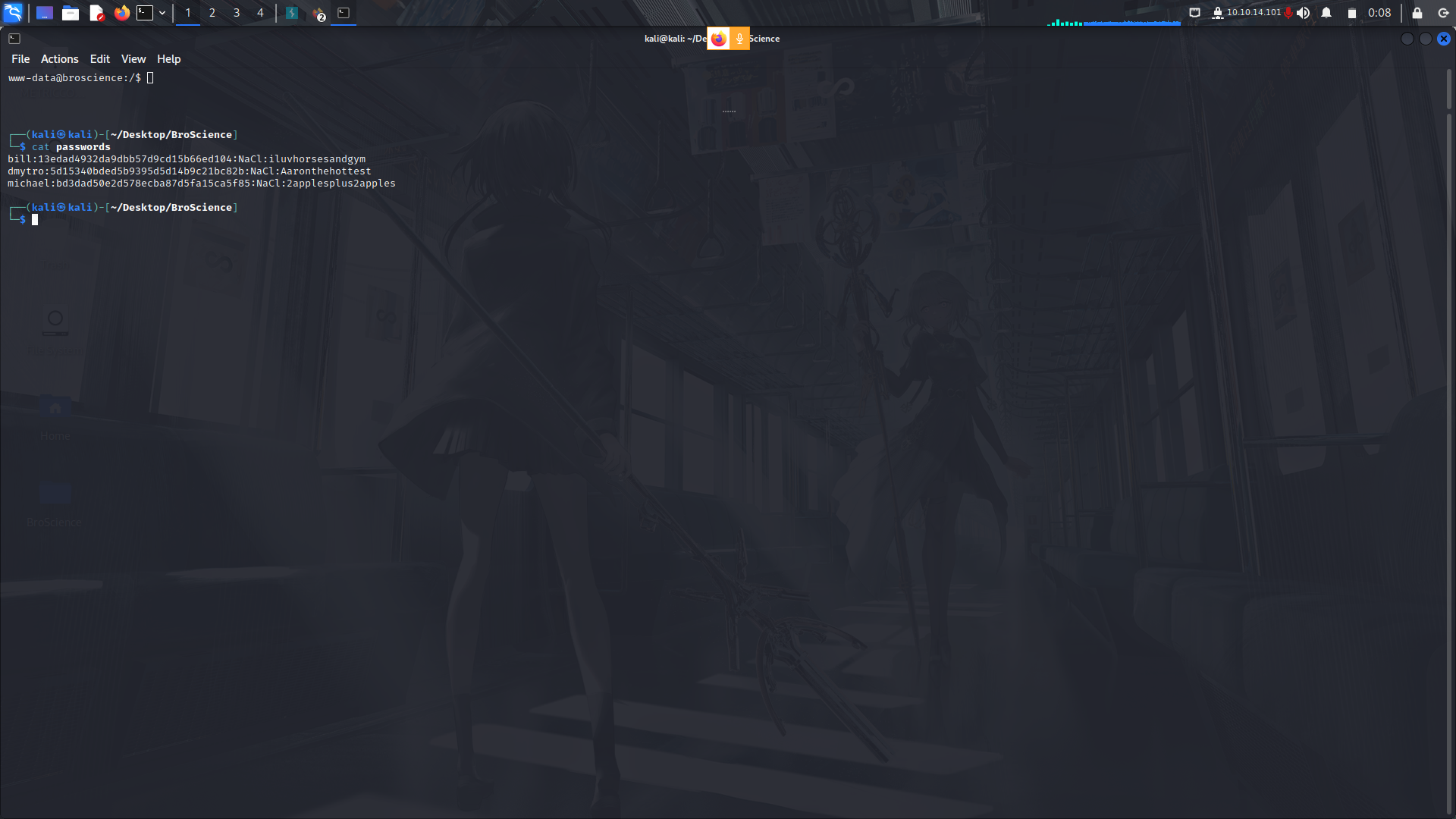Screen dimensions: 1456x819
Task: Open the CherryTree taskbar icon
Action: [x=292, y=12]
